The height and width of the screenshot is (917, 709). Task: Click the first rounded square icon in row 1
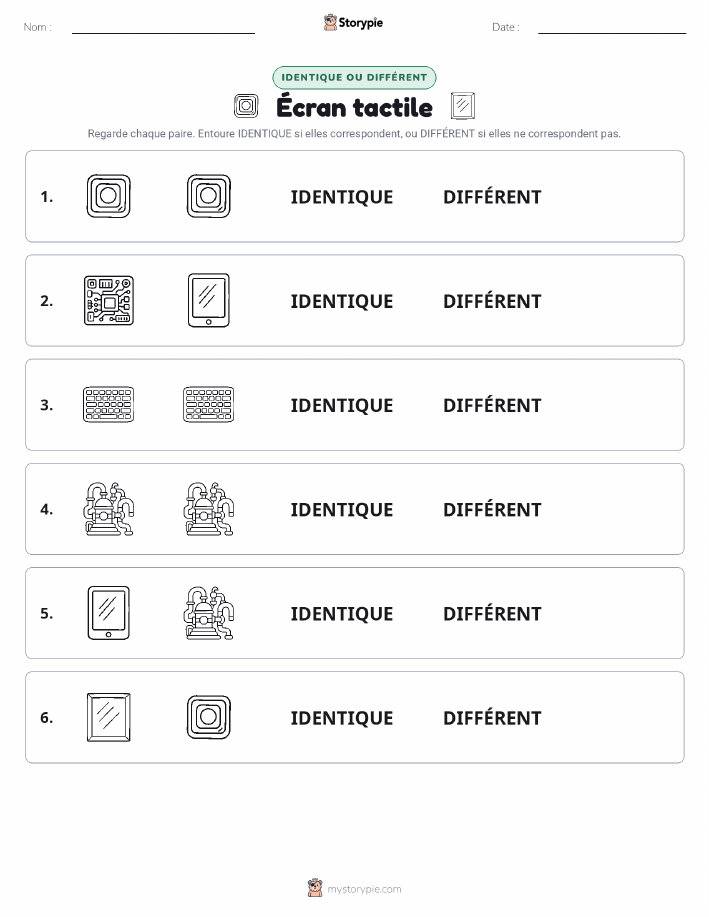[x=109, y=196]
